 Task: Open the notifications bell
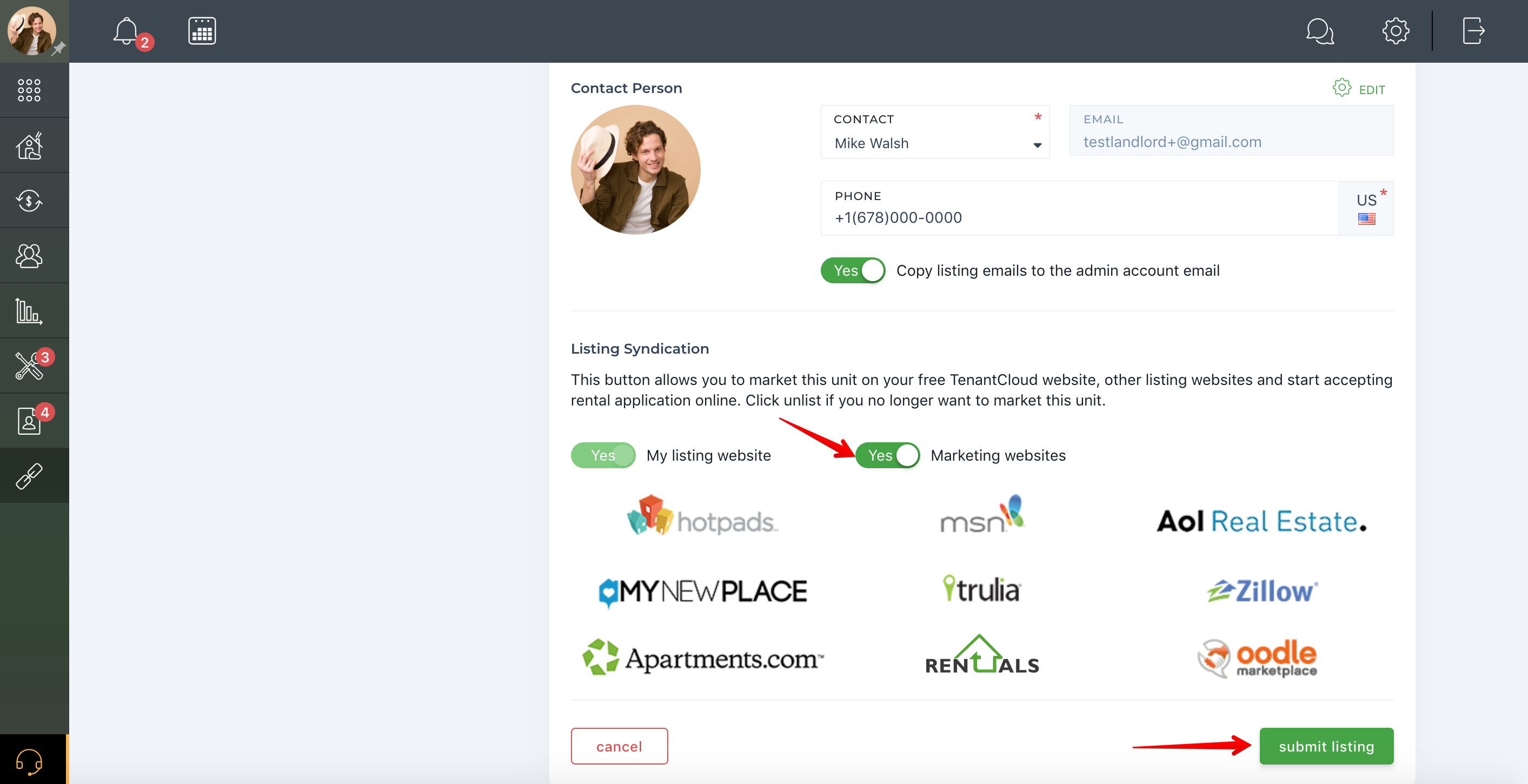pyautogui.click(x=127, y=31)
